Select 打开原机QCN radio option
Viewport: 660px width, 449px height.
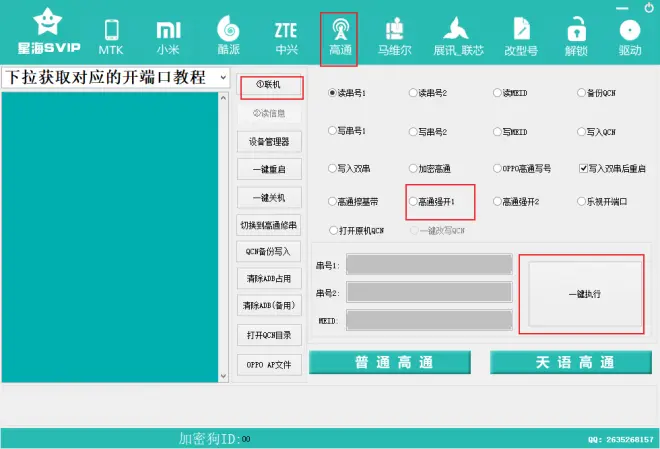click(x=357, y=231)
